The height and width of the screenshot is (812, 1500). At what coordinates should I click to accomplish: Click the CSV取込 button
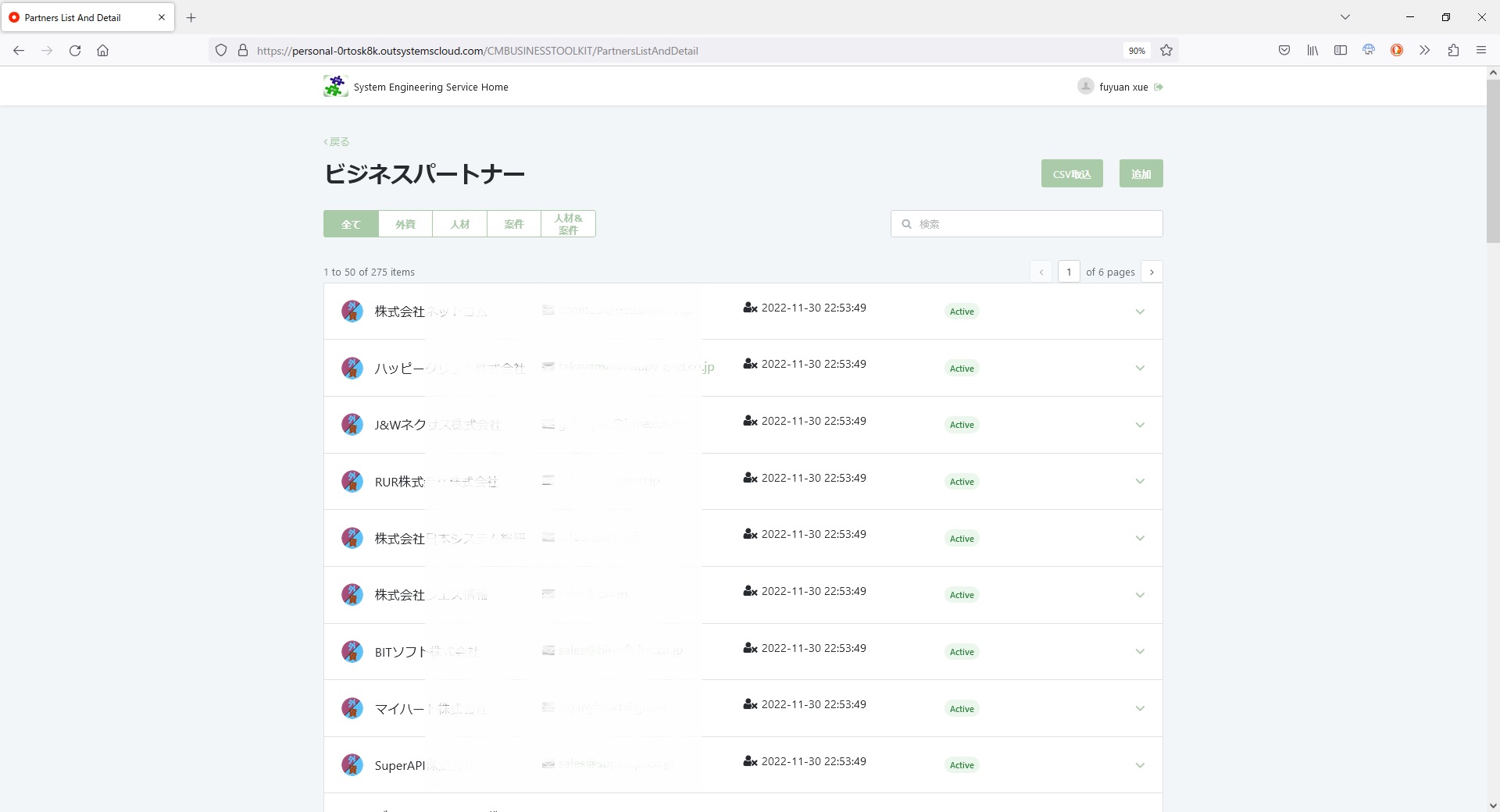(x=1072, y=173)
